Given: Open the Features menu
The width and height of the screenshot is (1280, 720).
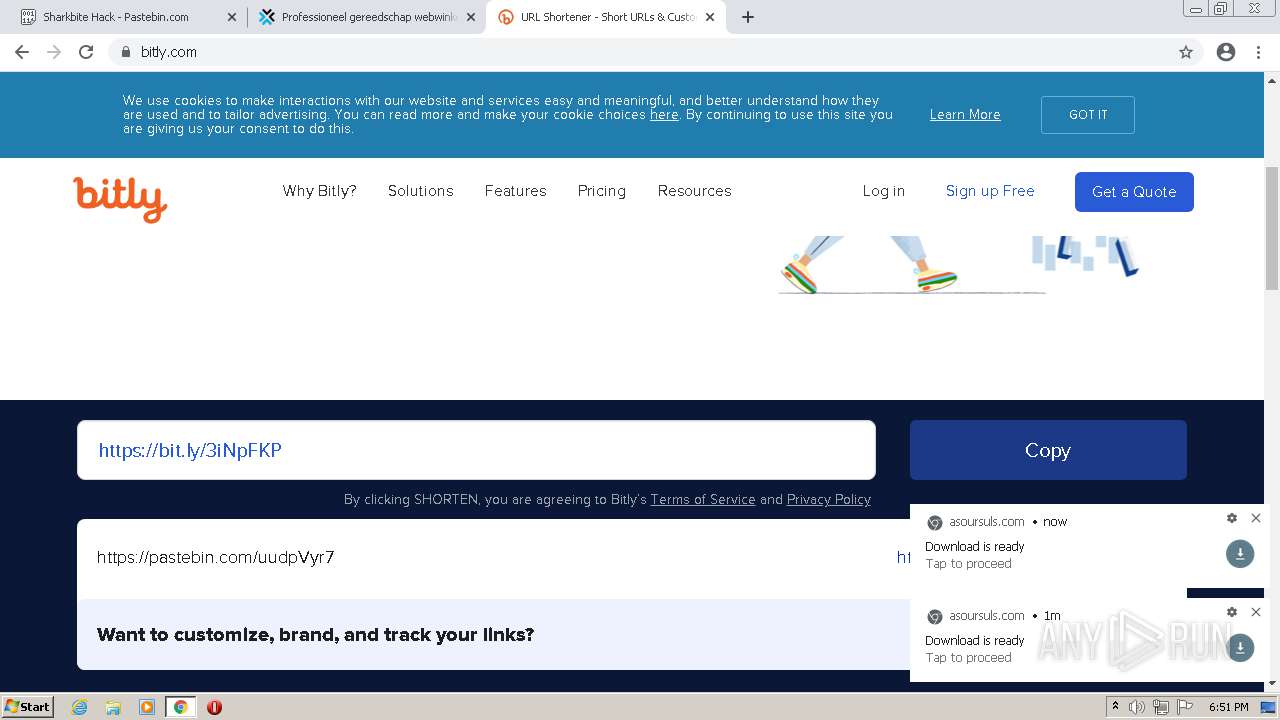Looking at the screenshot, I should 516,191.
